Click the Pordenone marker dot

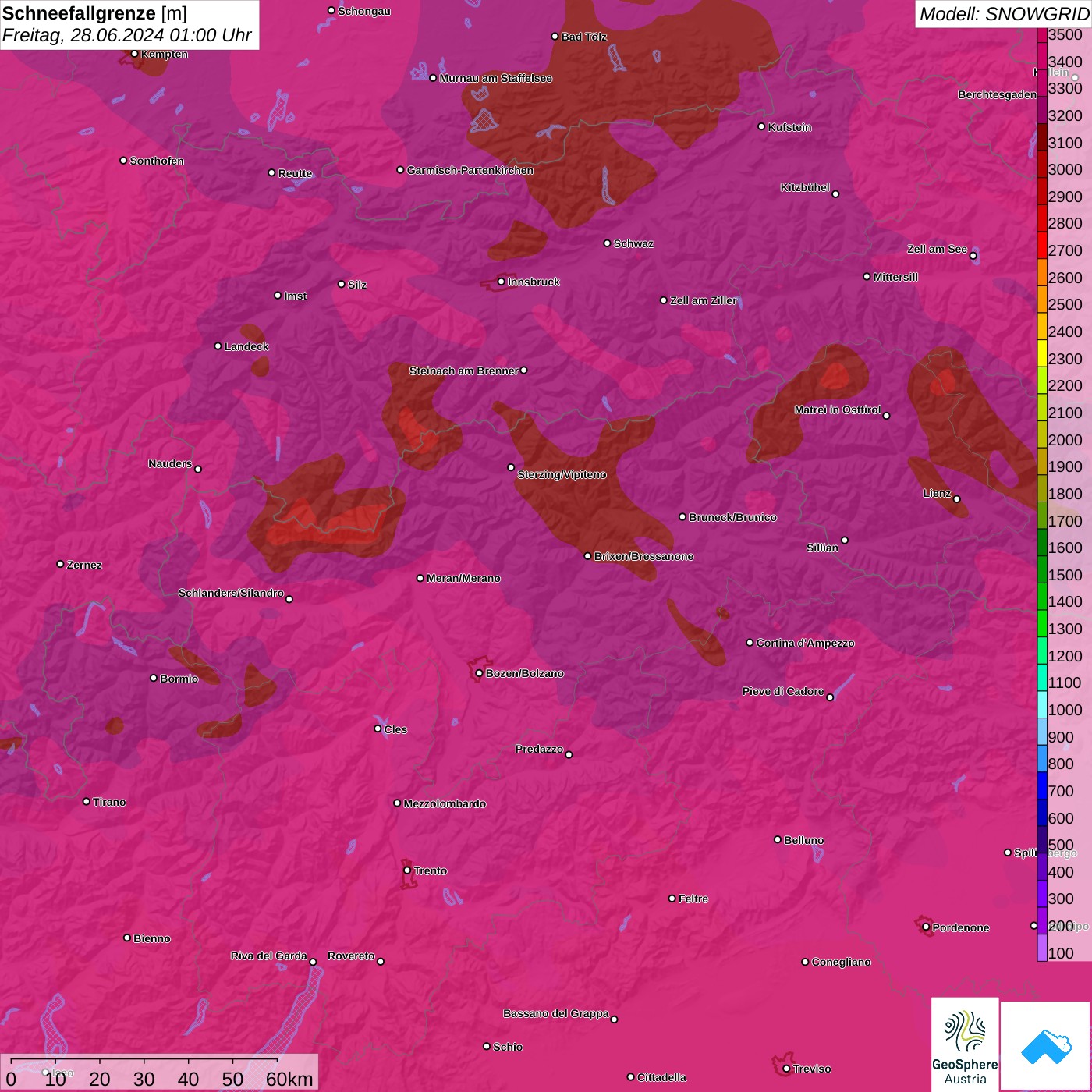point(926,927)
